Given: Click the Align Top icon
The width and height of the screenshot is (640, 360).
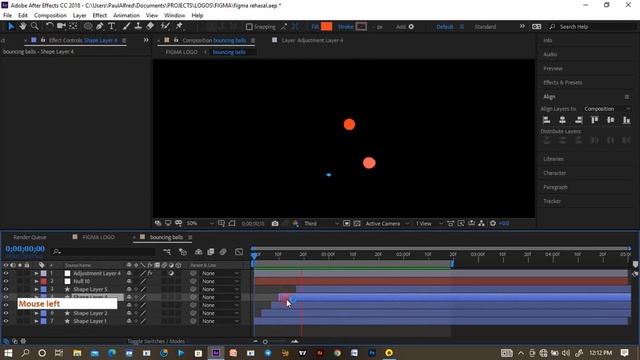Looking at the screenshot, I should pyautogui.click(x=595, y=120).
